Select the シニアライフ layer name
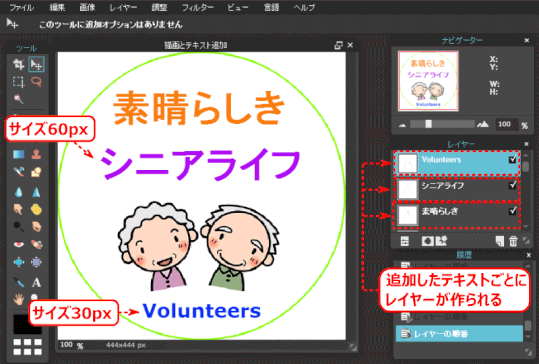539x364 pixels. tap(443, 186)
